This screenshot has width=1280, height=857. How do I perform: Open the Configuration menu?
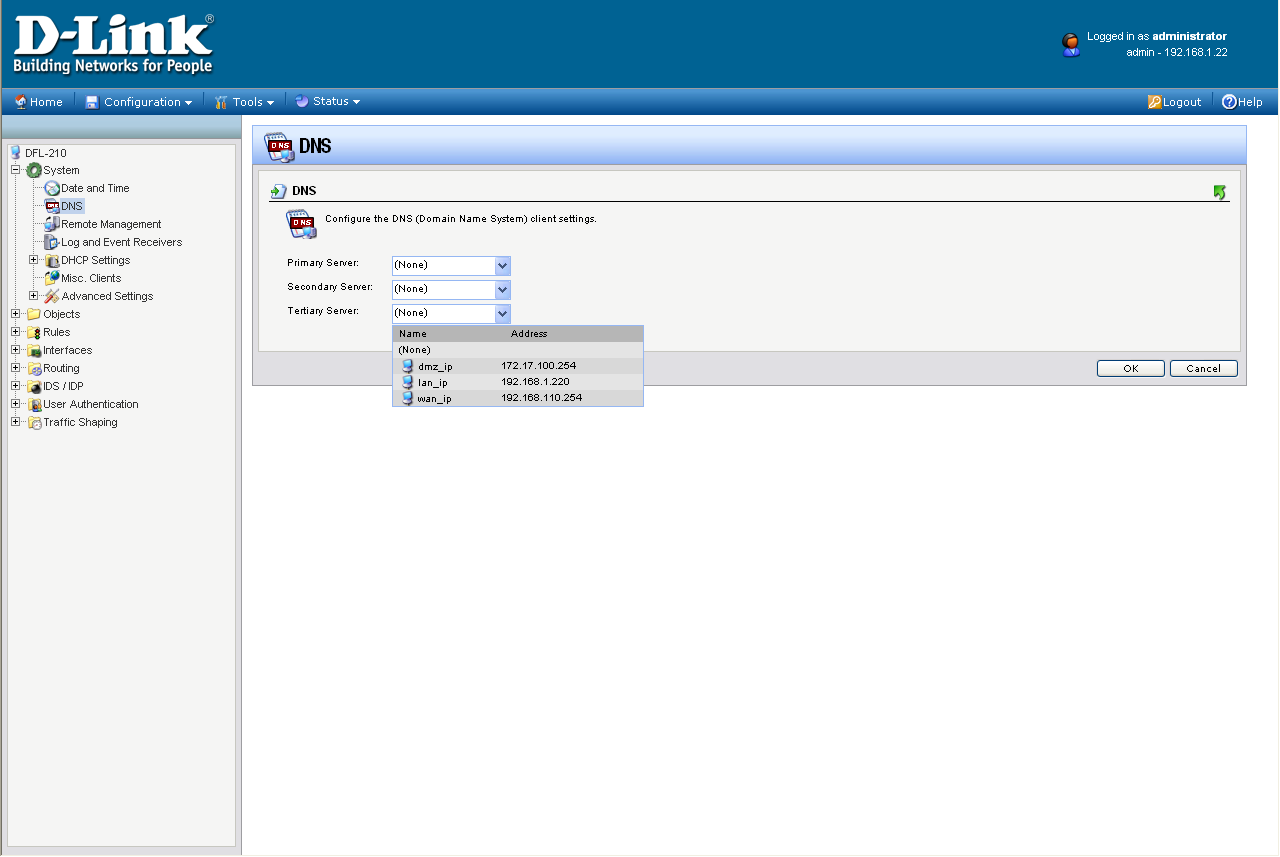point(138,102)
